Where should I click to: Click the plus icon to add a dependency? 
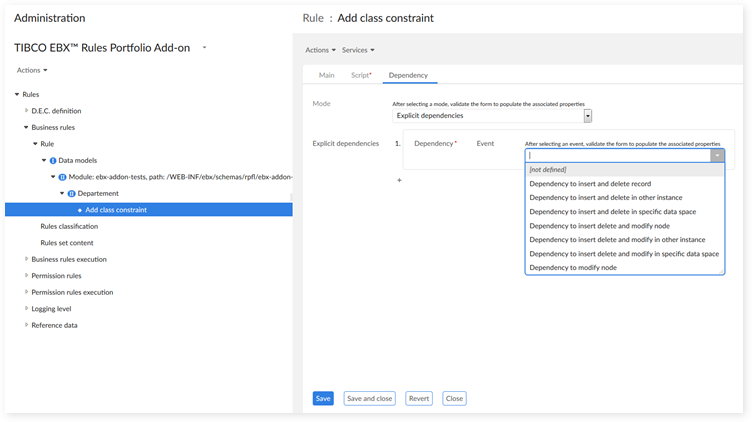(x=399, y=180)
